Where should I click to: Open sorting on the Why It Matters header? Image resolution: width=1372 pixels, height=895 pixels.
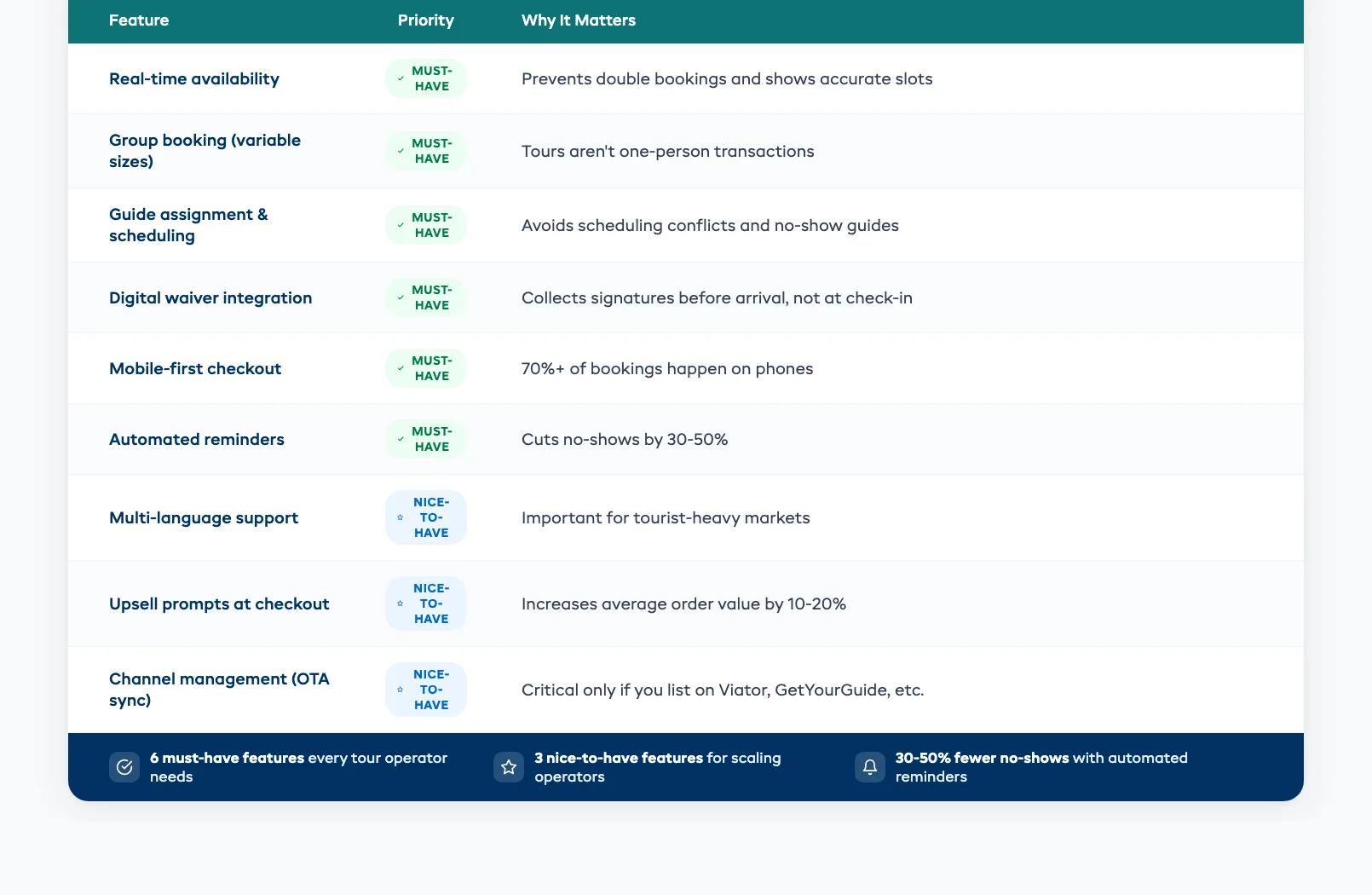[578, 20]
